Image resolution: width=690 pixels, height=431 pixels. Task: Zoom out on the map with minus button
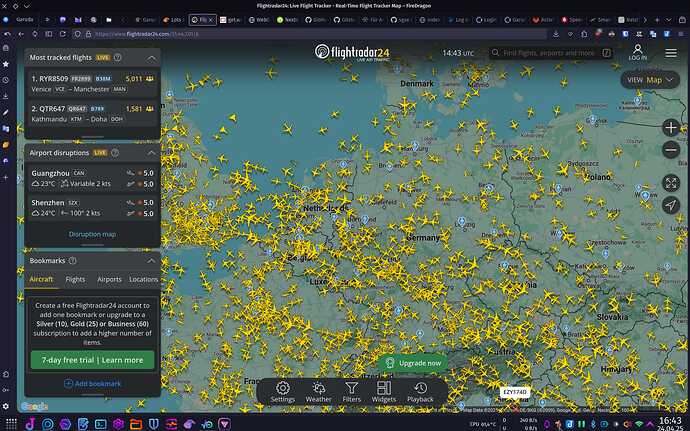pos(671,150)
